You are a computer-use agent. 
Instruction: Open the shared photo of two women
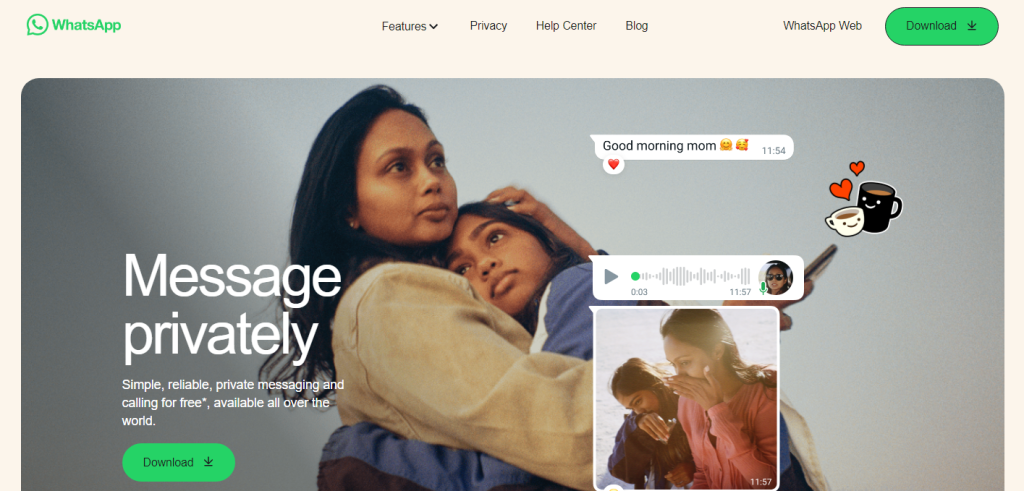[x=687, y=398]
